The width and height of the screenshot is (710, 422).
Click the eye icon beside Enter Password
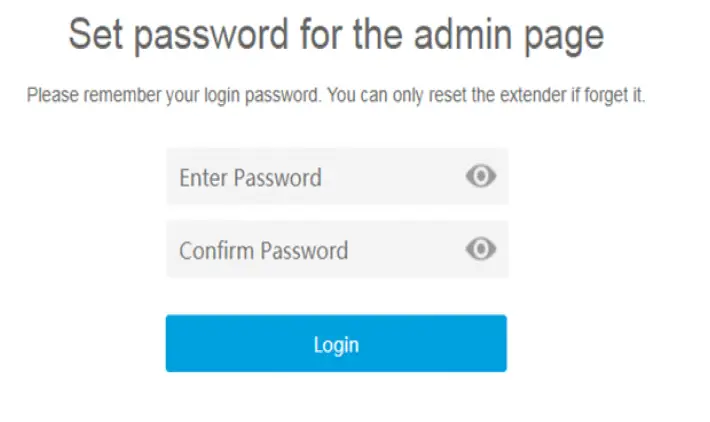point(481,177)
